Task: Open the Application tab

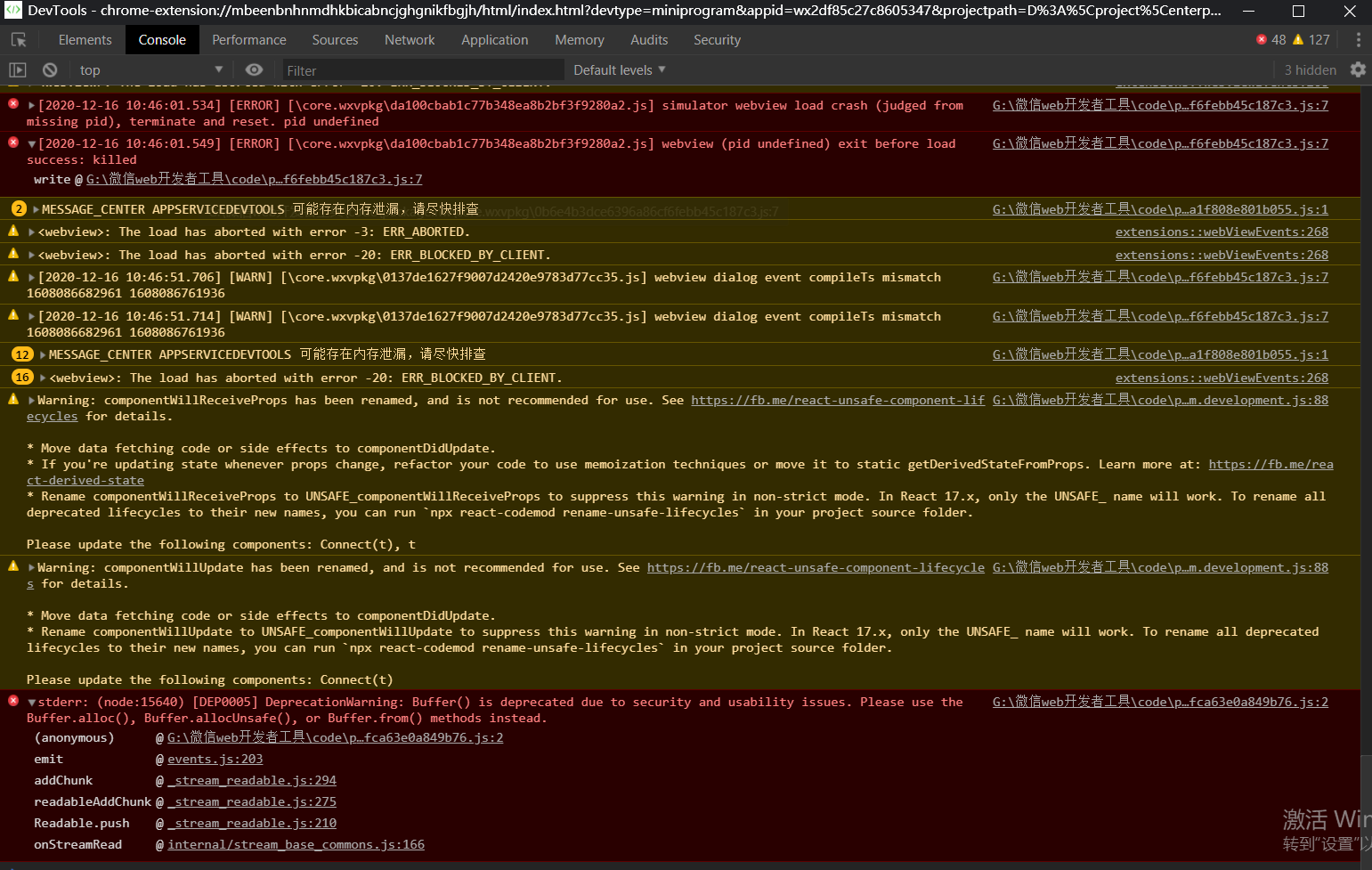Action: click(x=495, y=40)
